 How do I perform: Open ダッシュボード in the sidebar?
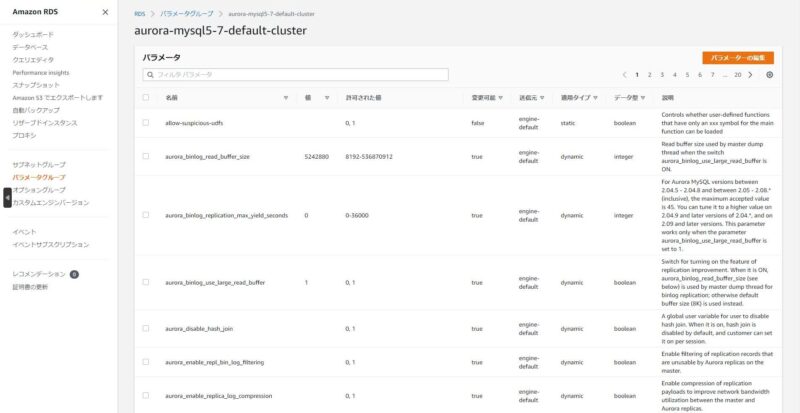[33, 34]
